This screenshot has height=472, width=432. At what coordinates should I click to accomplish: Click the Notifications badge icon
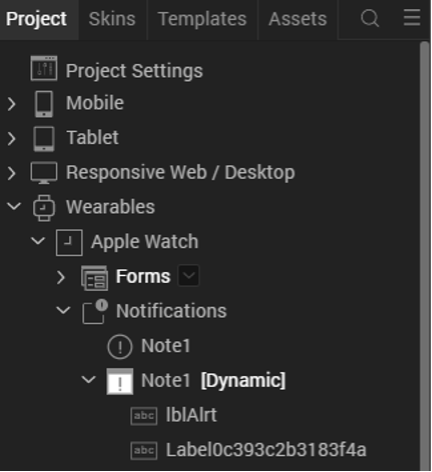[x=95, y=312]
